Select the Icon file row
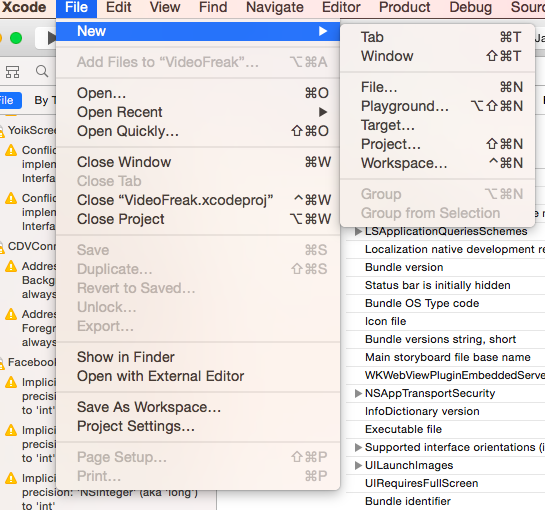The image size is (545, 510). click(446, 321)
